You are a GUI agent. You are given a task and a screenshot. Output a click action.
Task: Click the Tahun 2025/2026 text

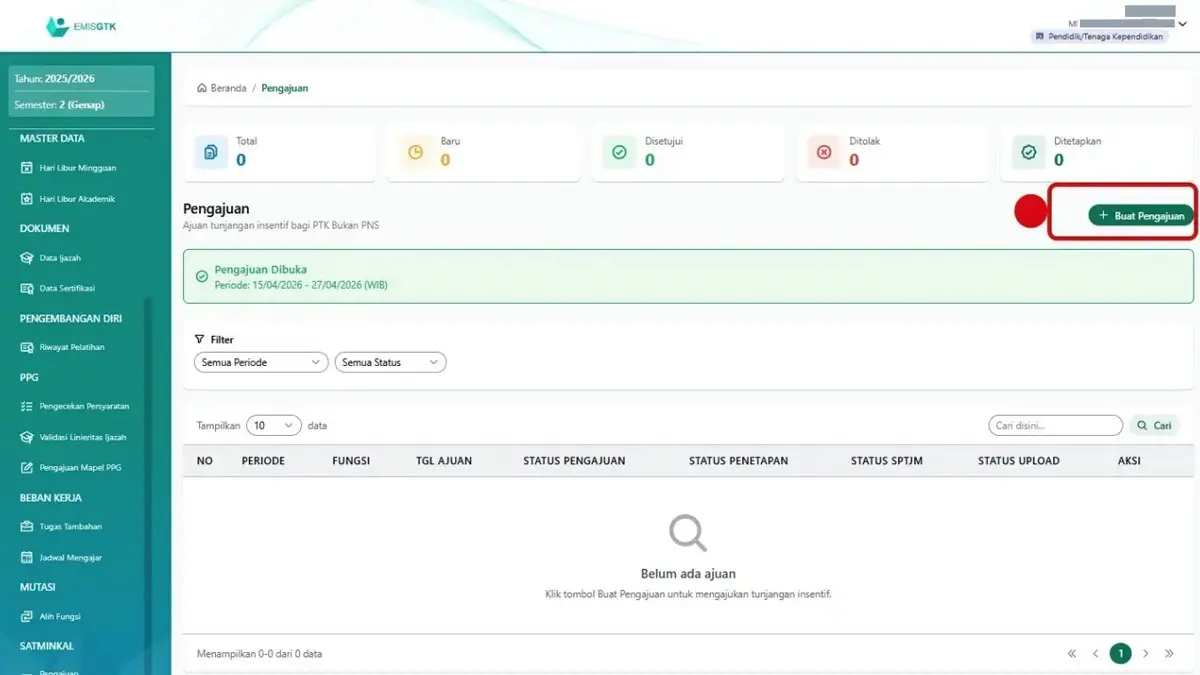[x=55, y=78]
